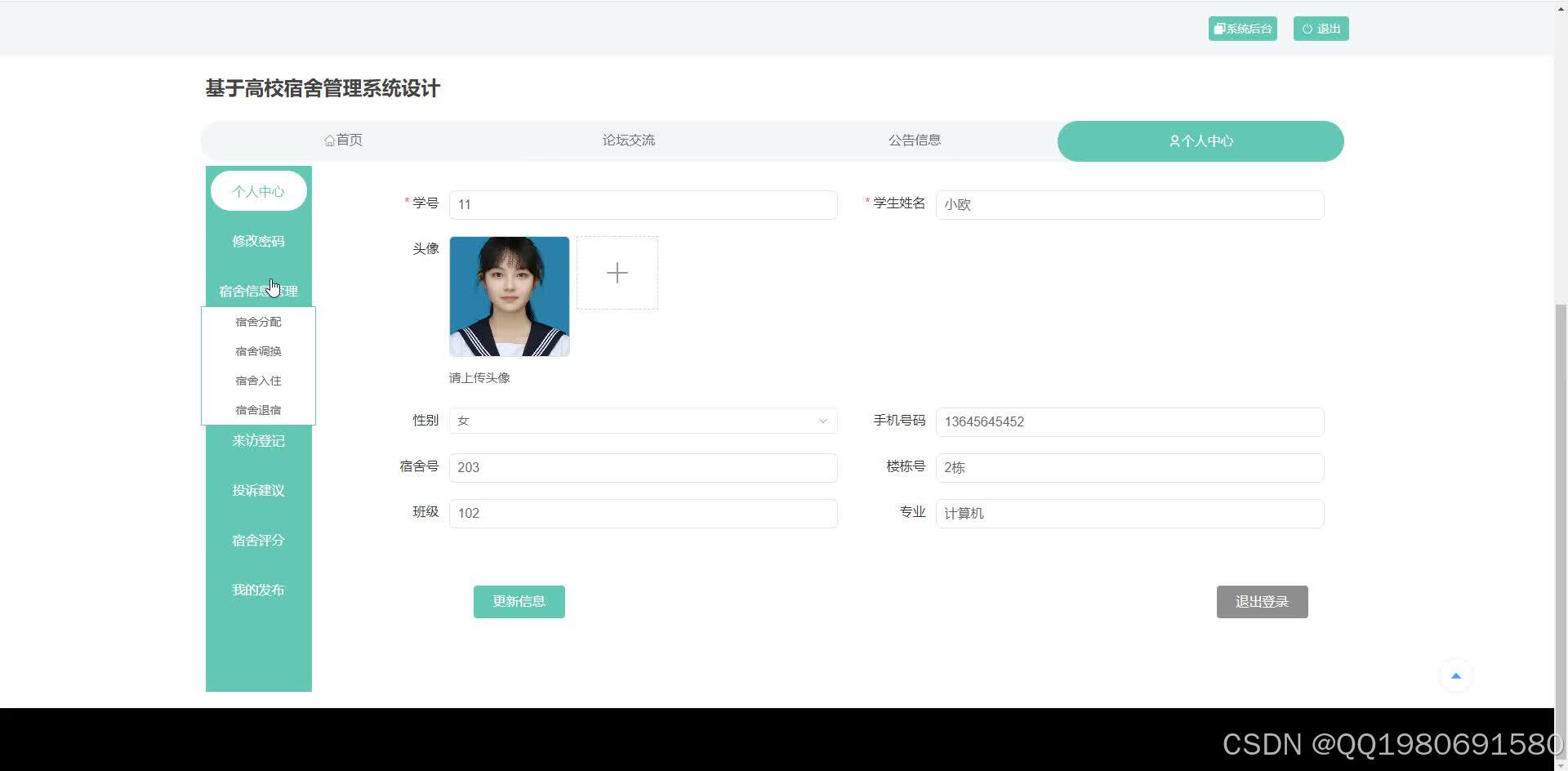Image resolution: width=1568 pixels, height=771 pixels.
Task: Open the 公告信息 tab
Action: [x=915, y=140]
